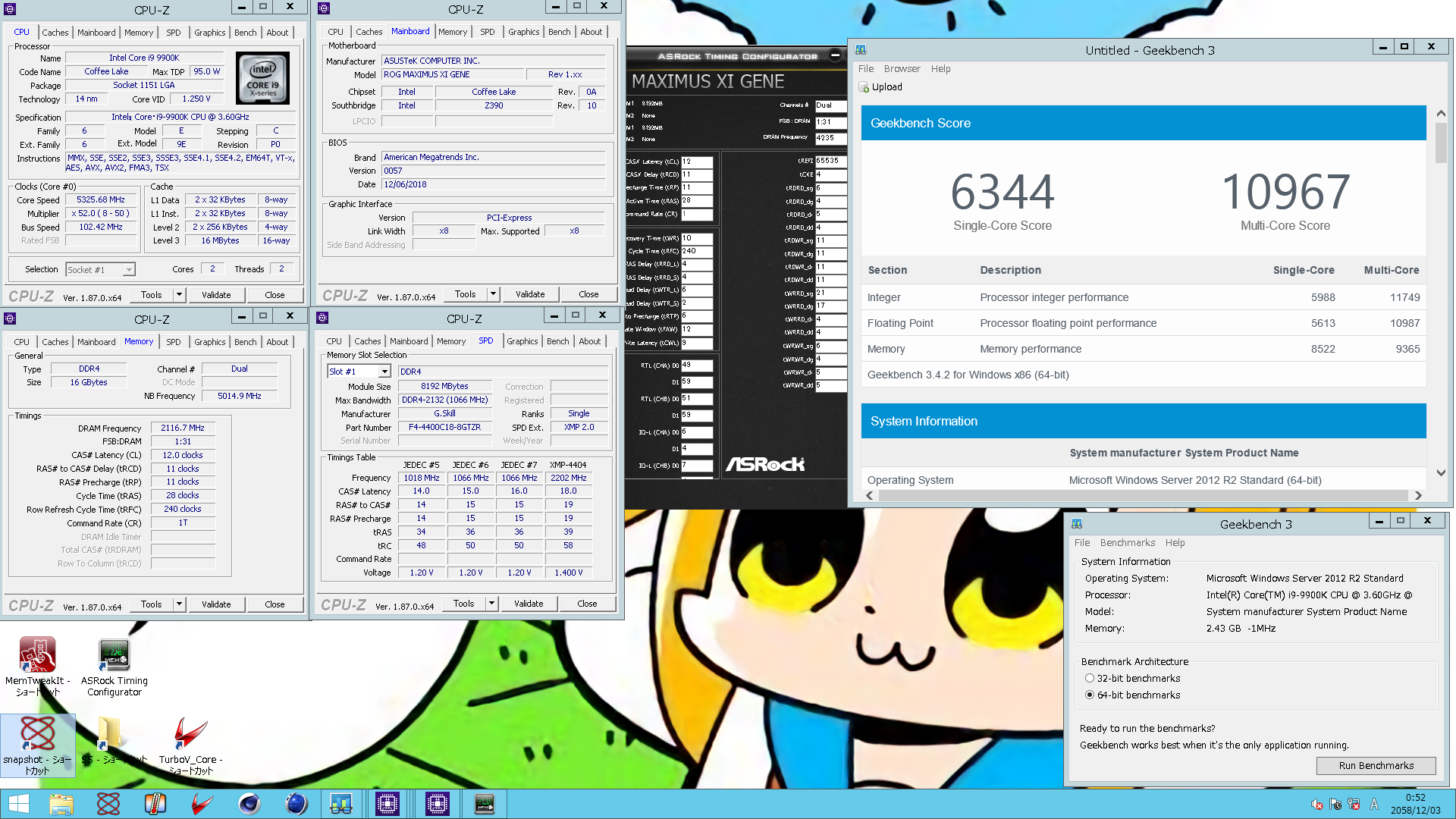This screenshot has height=819, width=1456.
Task: Click the IME input mode A indicator
Action: pos(1374,805)
